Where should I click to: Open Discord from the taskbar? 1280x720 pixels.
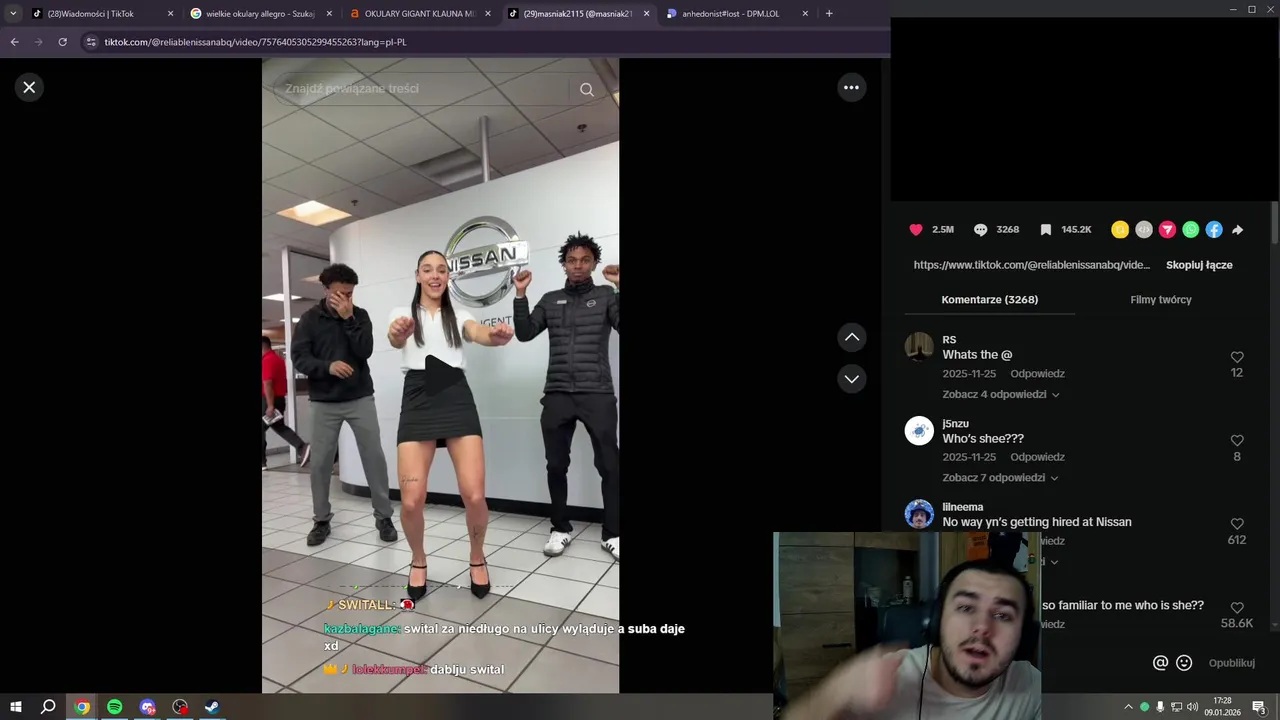[148, 707]
